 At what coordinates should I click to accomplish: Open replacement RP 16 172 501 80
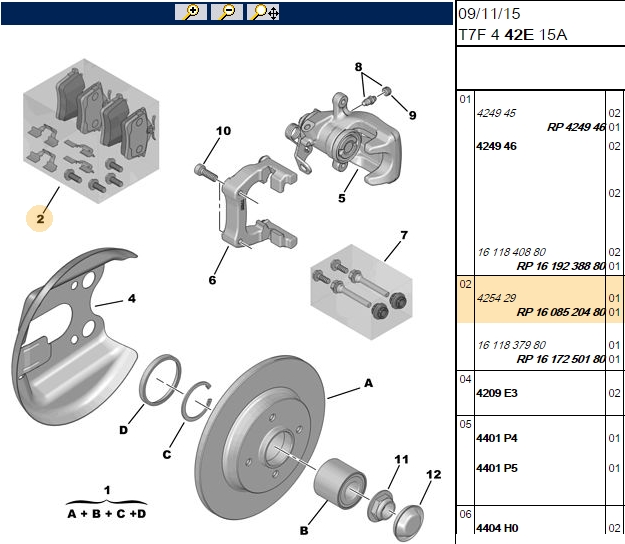(x=561, y=359)
